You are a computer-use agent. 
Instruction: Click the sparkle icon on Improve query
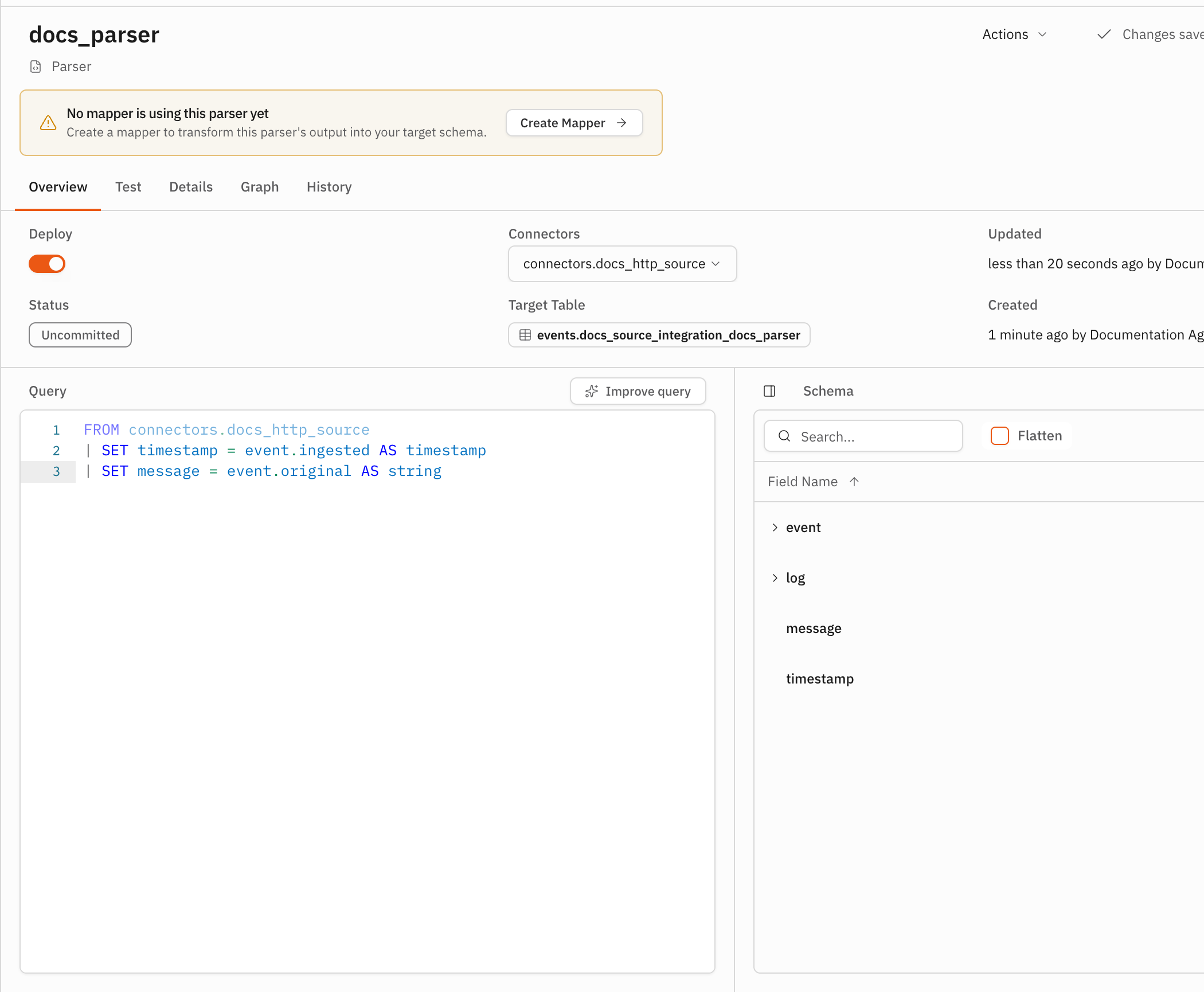(x=592, y=391)
